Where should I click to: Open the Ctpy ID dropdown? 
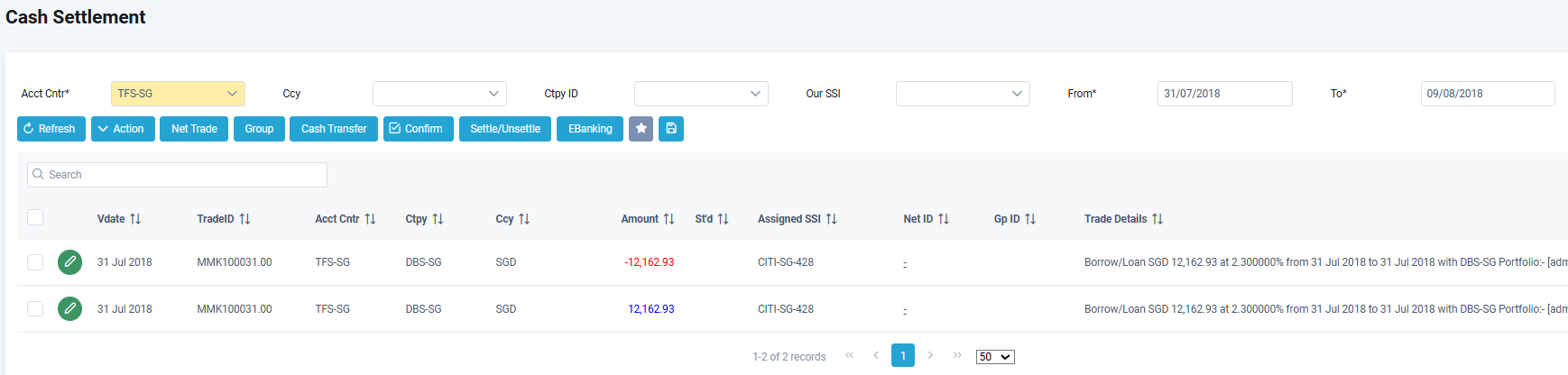[x=701, y=94]
